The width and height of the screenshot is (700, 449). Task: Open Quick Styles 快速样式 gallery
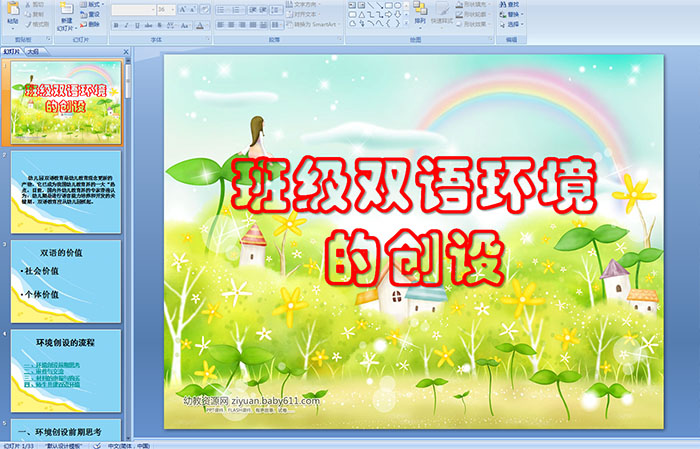point(442,15)
